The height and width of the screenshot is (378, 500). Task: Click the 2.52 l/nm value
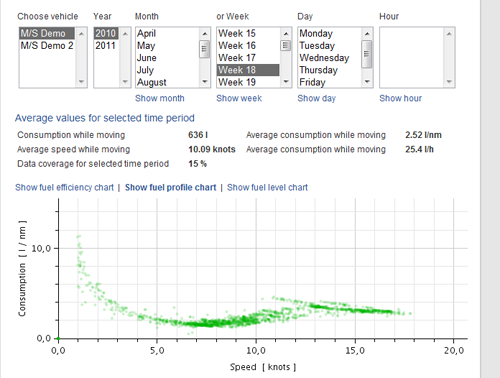click(x=423, y=135)
